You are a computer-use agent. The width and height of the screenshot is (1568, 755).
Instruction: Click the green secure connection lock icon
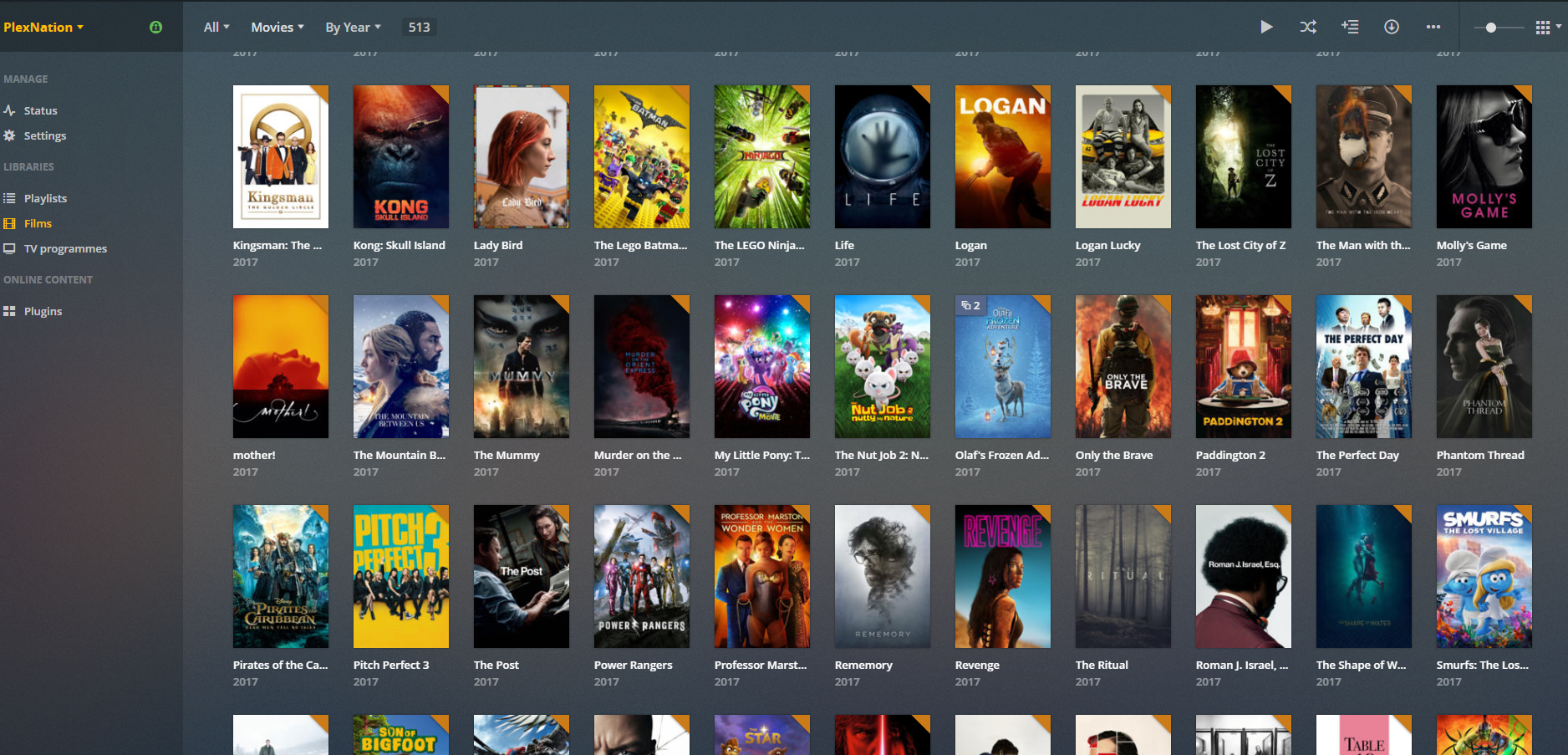click(x=155, y=27)
